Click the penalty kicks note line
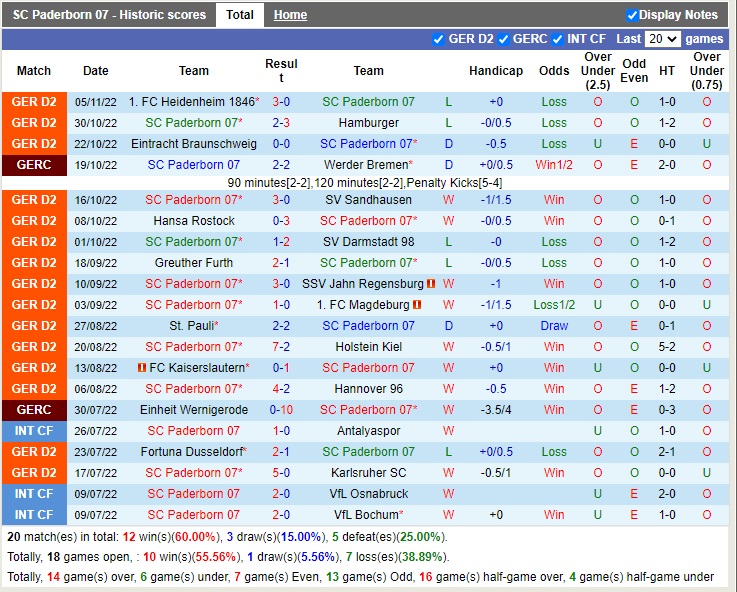Viewport: 737px width, 592px height. [365, 183]
